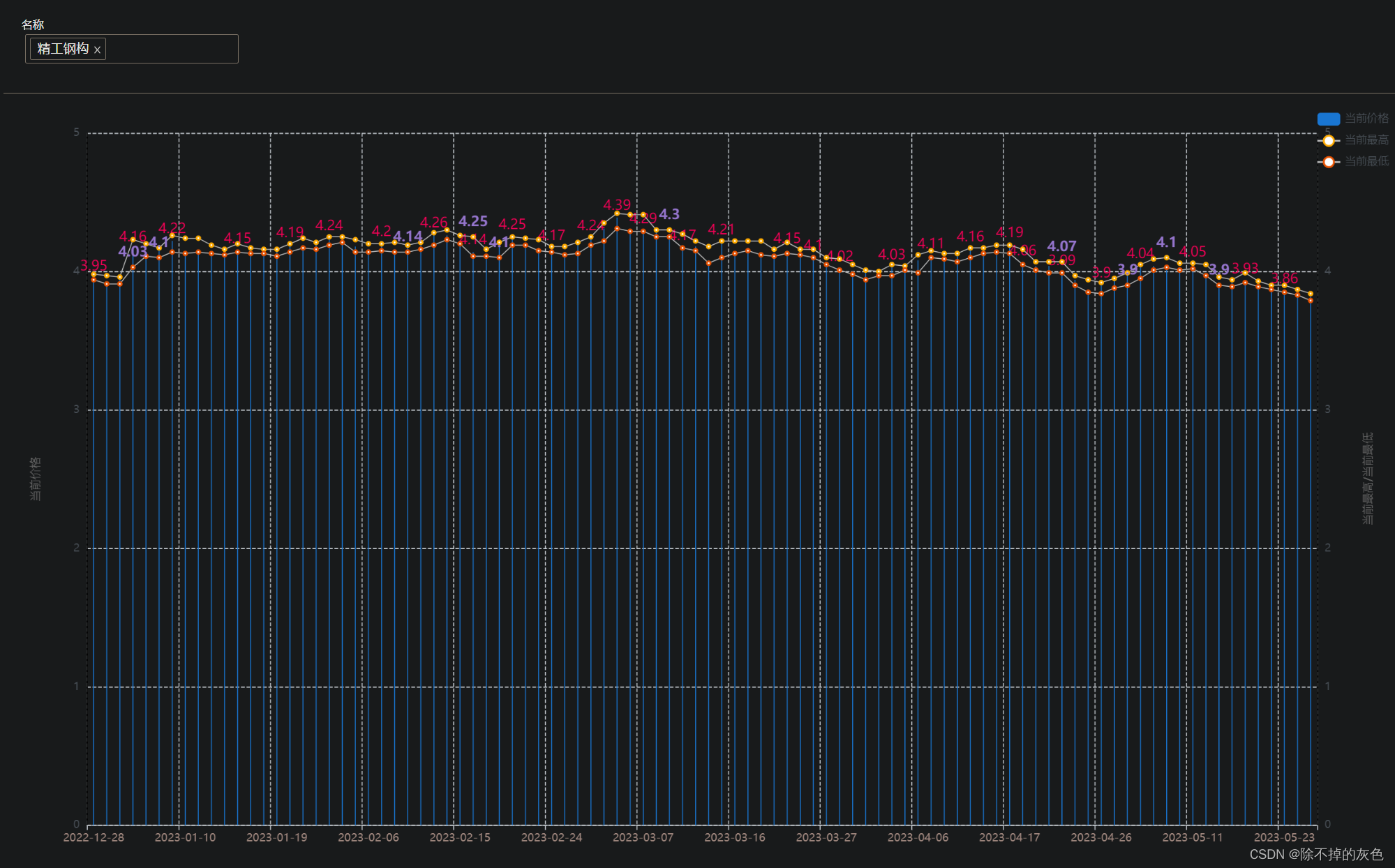
Task: Click the 2023-05-23 x-axis date label
Action: pos(1284,837)
